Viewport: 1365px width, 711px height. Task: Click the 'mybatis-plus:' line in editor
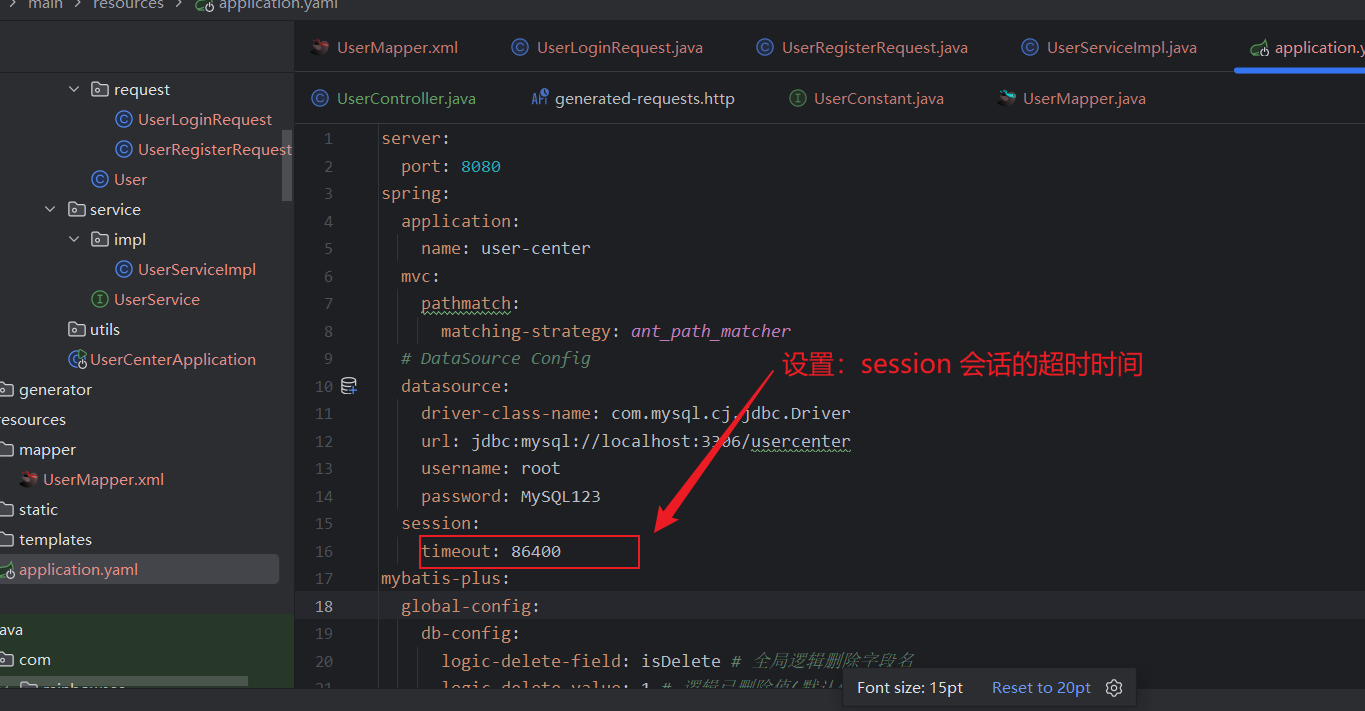point(446,578)
